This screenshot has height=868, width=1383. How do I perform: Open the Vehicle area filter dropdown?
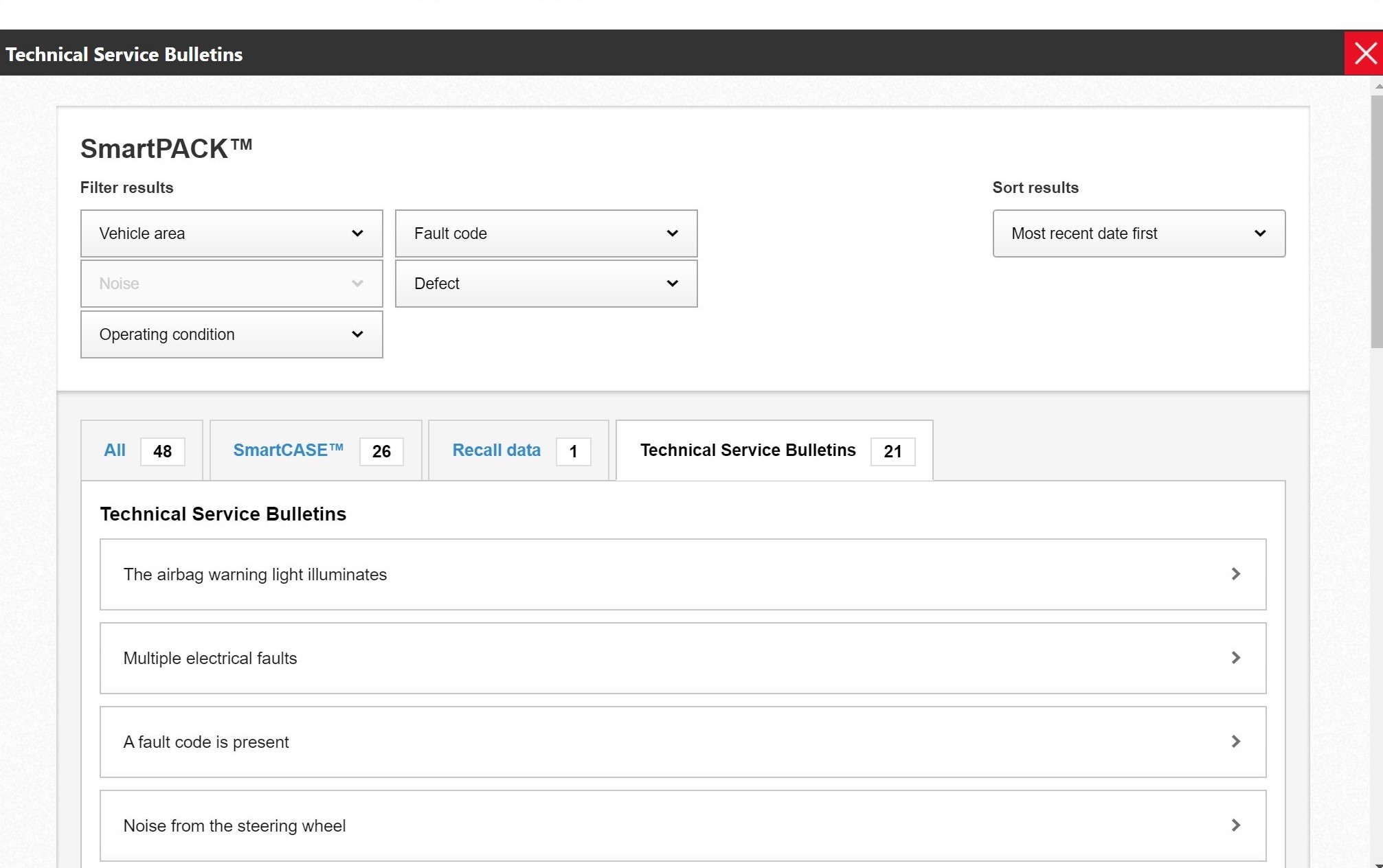(x=232, y=233)
